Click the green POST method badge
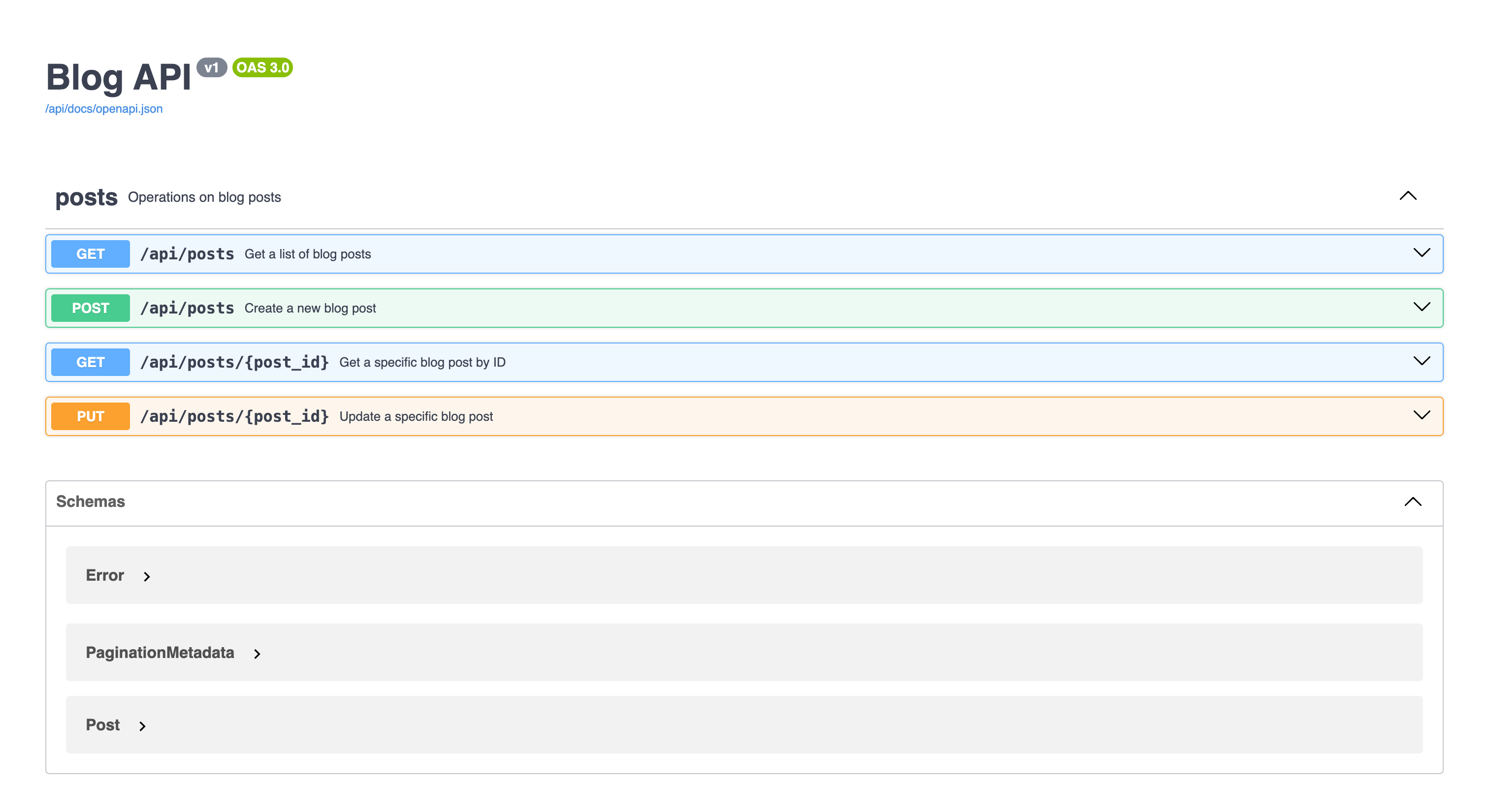Screen dimensions: 1489x812 click(x=90, y=308)
